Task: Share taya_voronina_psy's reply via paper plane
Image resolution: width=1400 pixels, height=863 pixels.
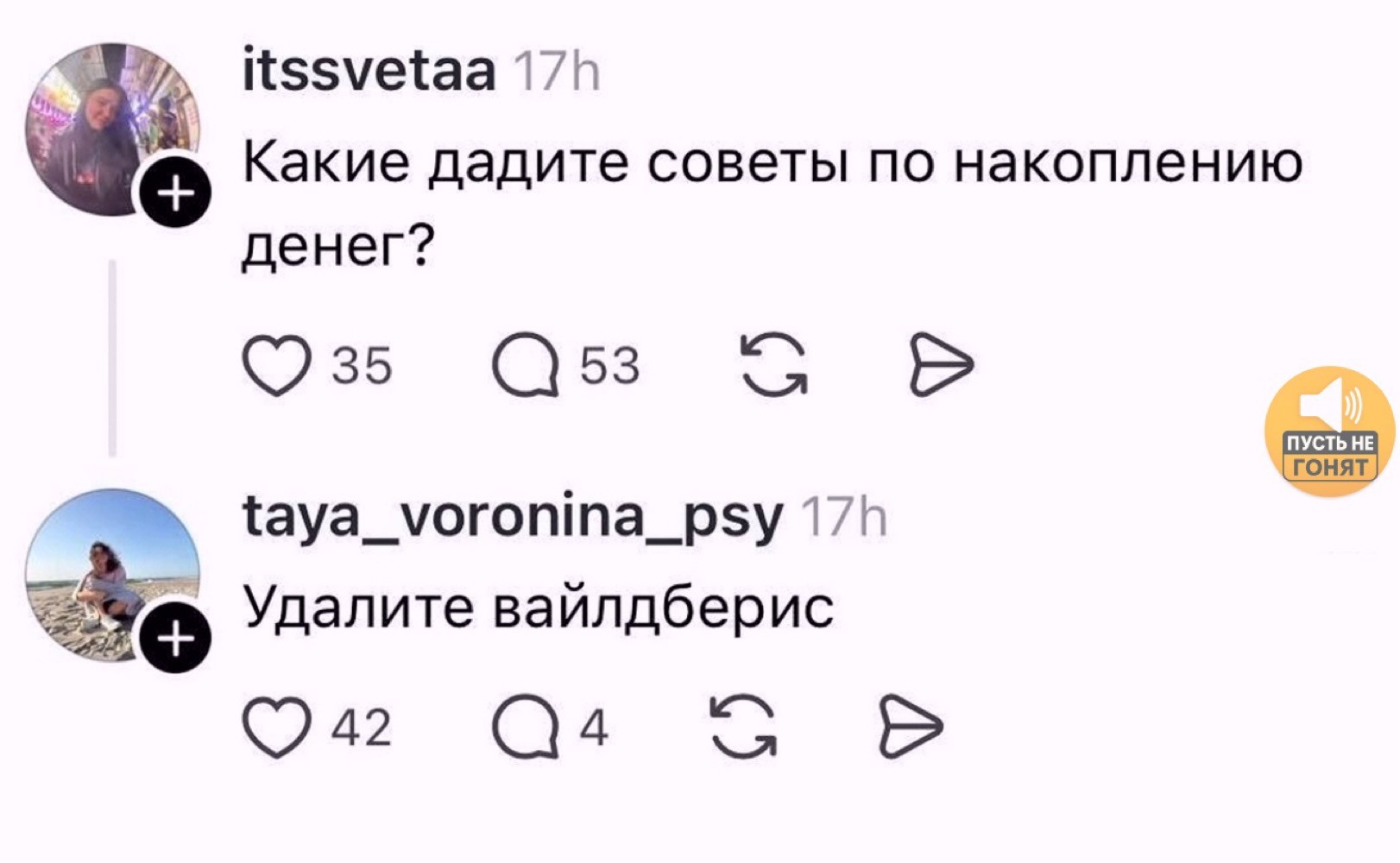Action: (911, 727)
